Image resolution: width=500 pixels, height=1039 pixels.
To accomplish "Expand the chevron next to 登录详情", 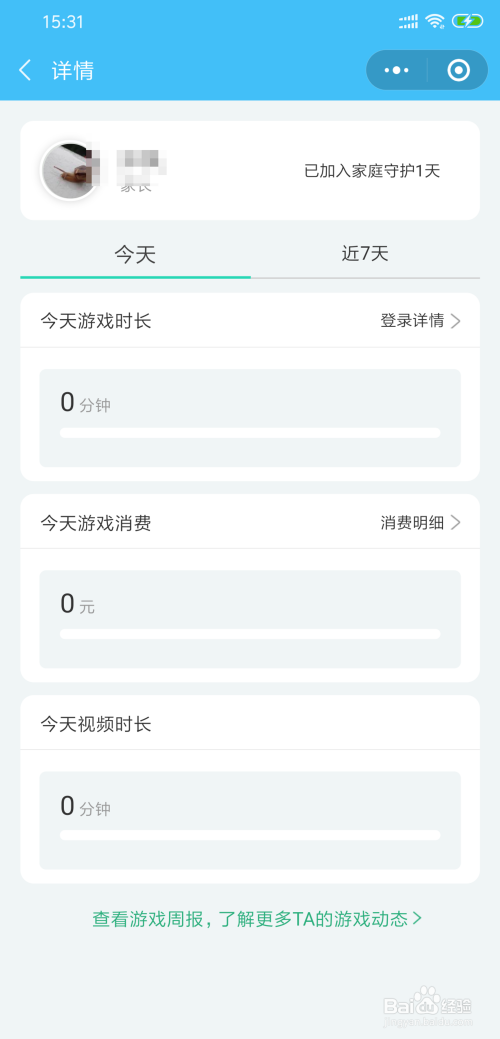I will [456, 321].
